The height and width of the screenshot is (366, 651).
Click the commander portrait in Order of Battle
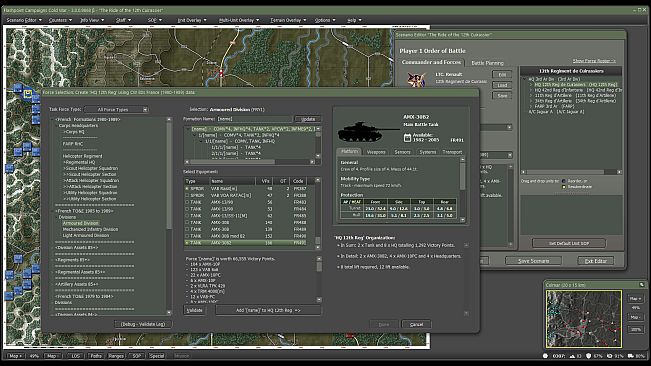[416, 79]
